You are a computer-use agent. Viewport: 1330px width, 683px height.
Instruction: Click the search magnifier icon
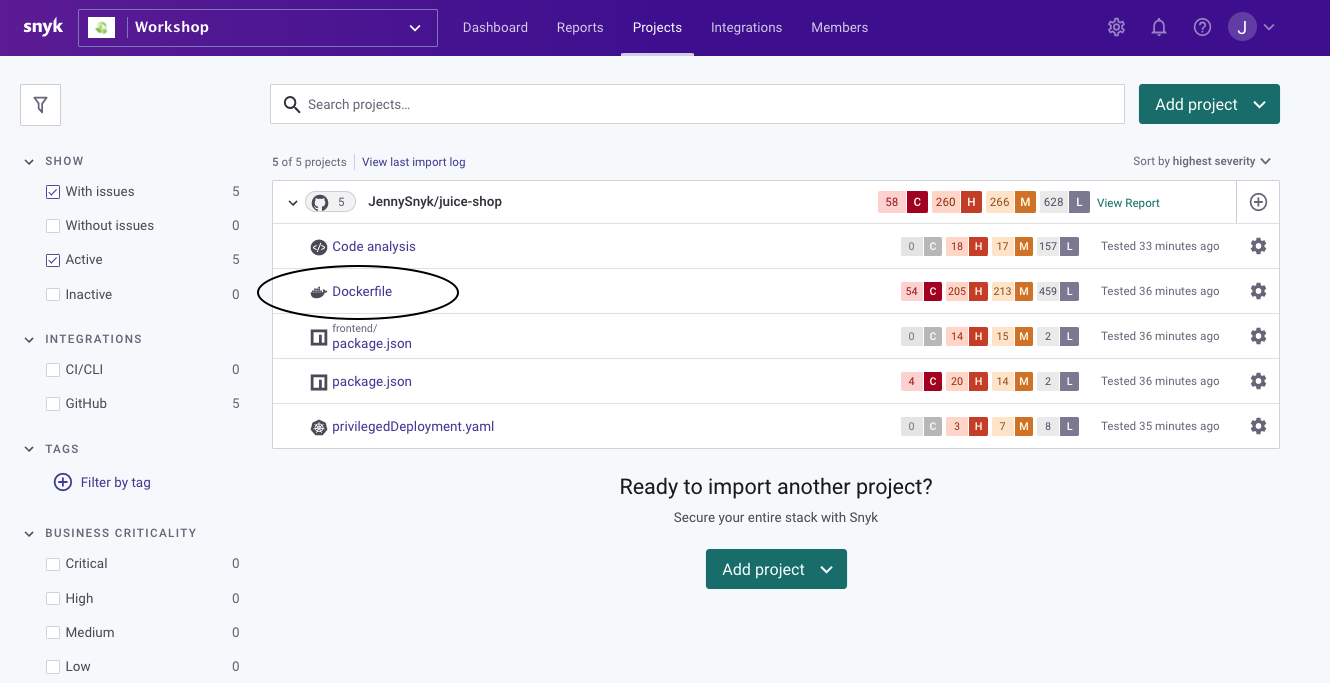point(292,104)
